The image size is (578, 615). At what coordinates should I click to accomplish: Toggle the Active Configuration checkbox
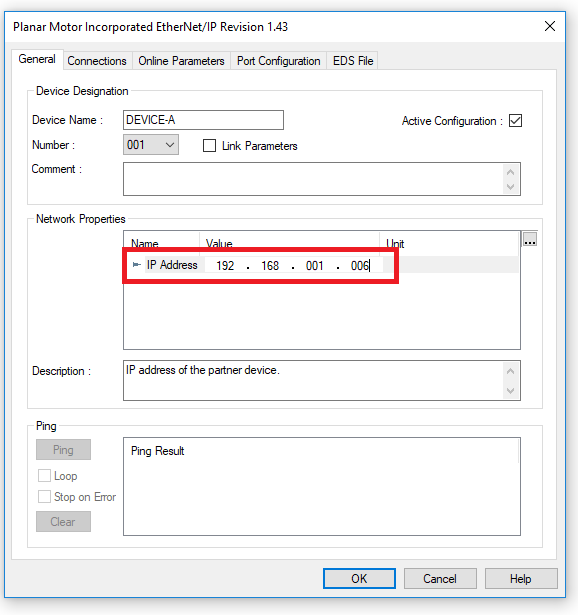[x=515, y=120]
